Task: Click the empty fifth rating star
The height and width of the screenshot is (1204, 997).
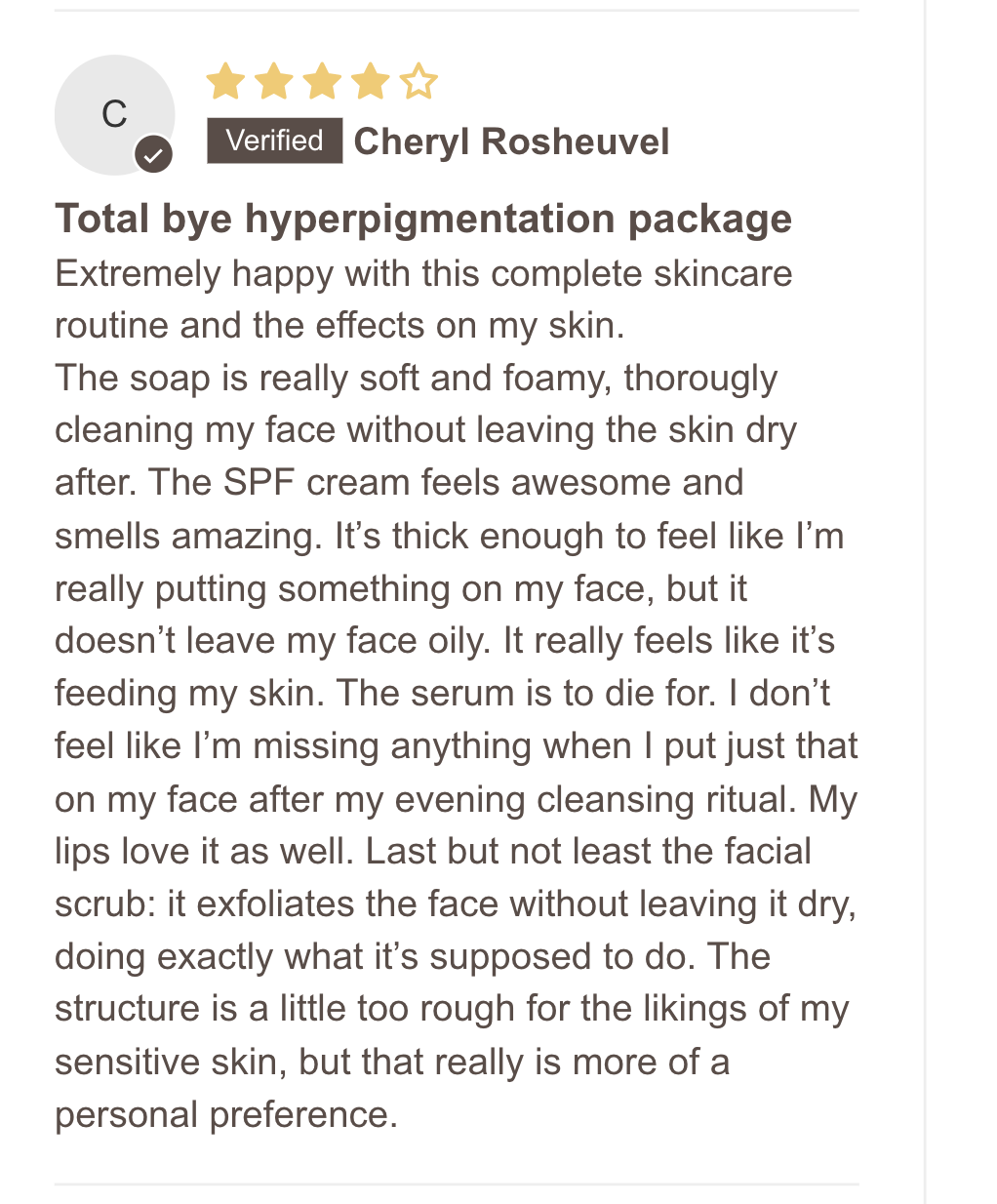Action: point(419,82)
